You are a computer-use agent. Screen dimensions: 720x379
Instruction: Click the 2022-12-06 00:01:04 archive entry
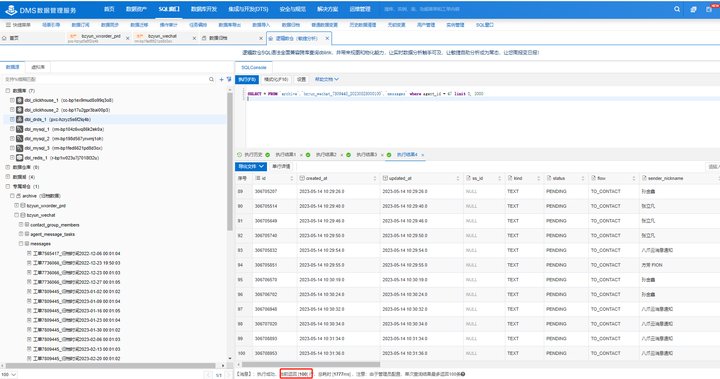tap(77, 254)
